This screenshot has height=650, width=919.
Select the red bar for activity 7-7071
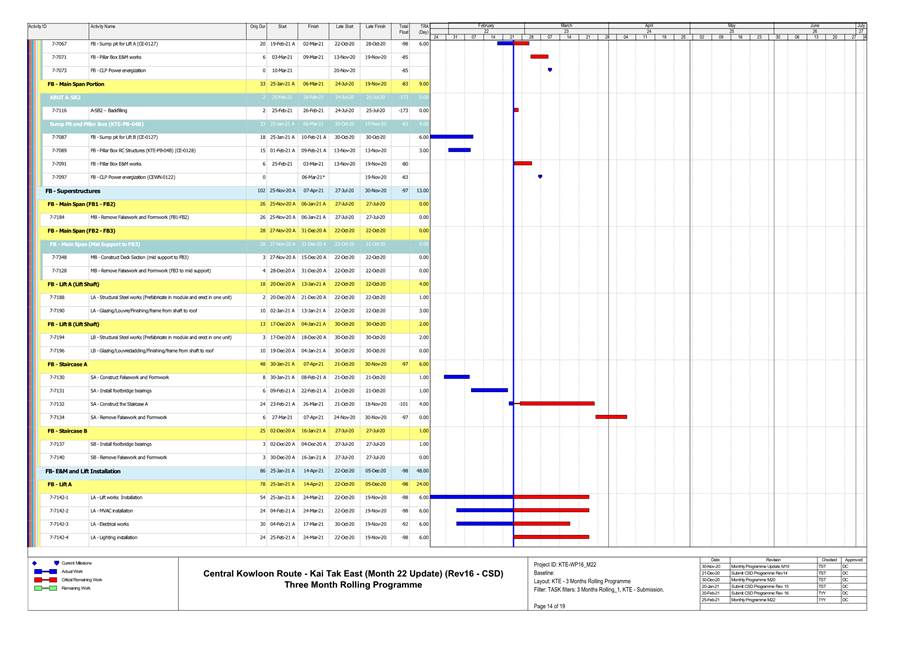[539, 57]
